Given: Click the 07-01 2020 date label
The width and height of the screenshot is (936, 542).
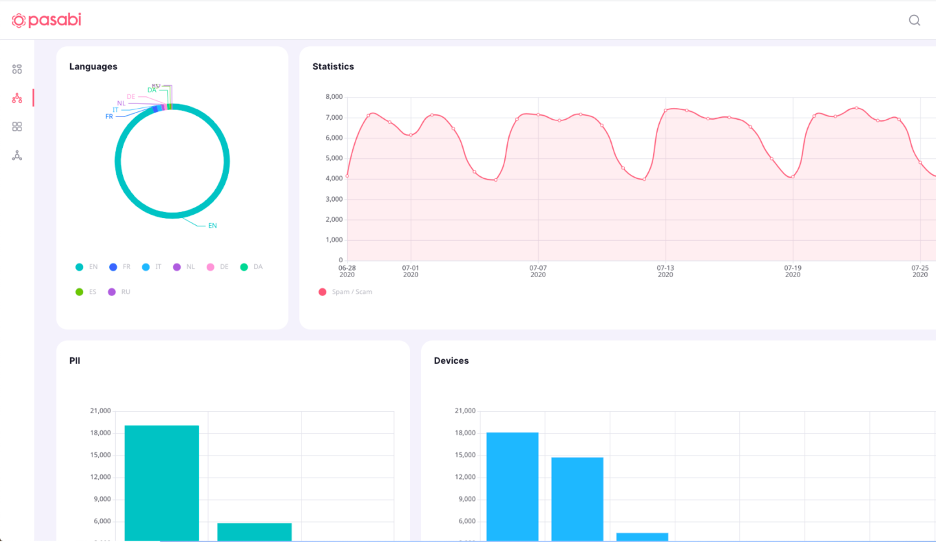Looking at the screenshot, I should (x=411, y=271).
